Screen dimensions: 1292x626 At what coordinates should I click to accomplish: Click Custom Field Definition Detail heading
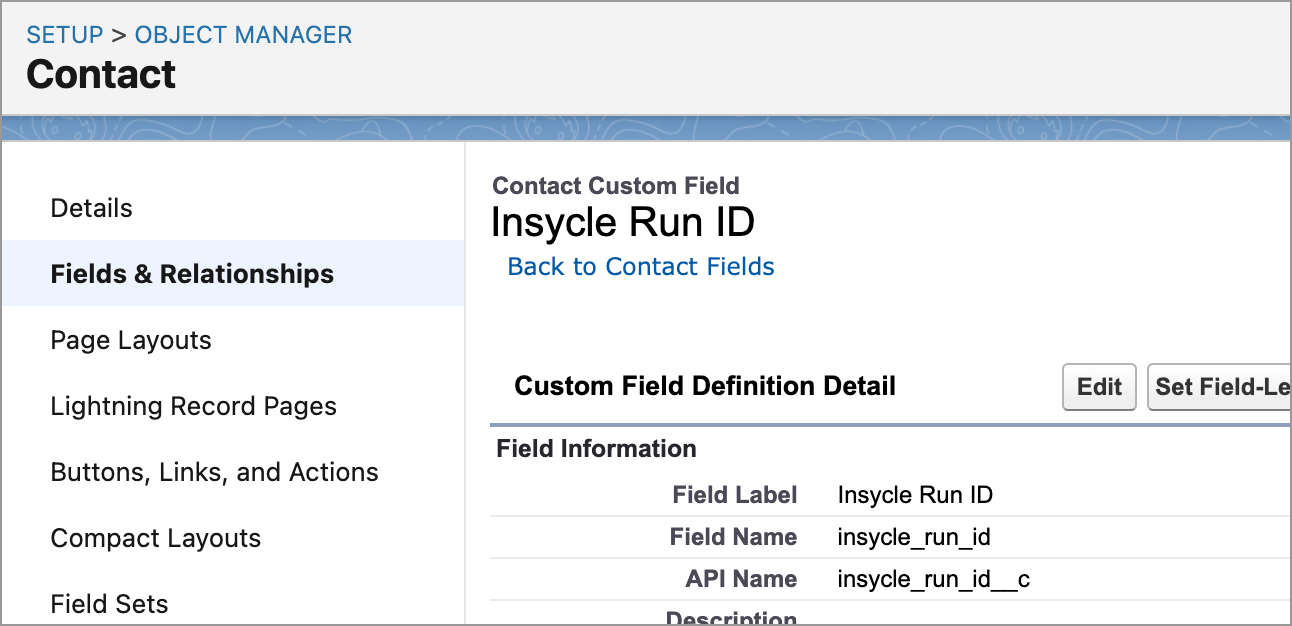pos(705,386)
